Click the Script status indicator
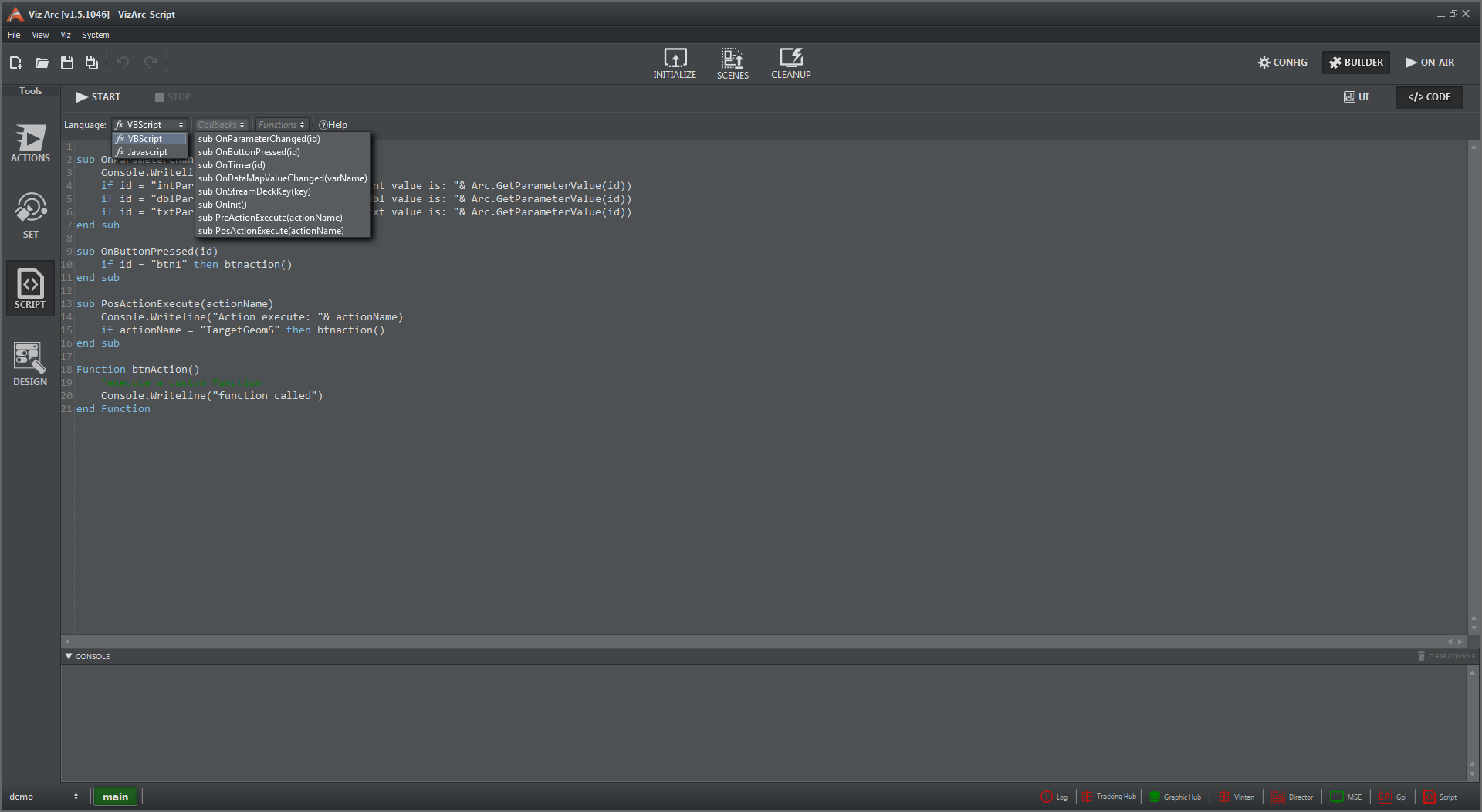This screenshot has width=1482, height=812. point(1440,797)
